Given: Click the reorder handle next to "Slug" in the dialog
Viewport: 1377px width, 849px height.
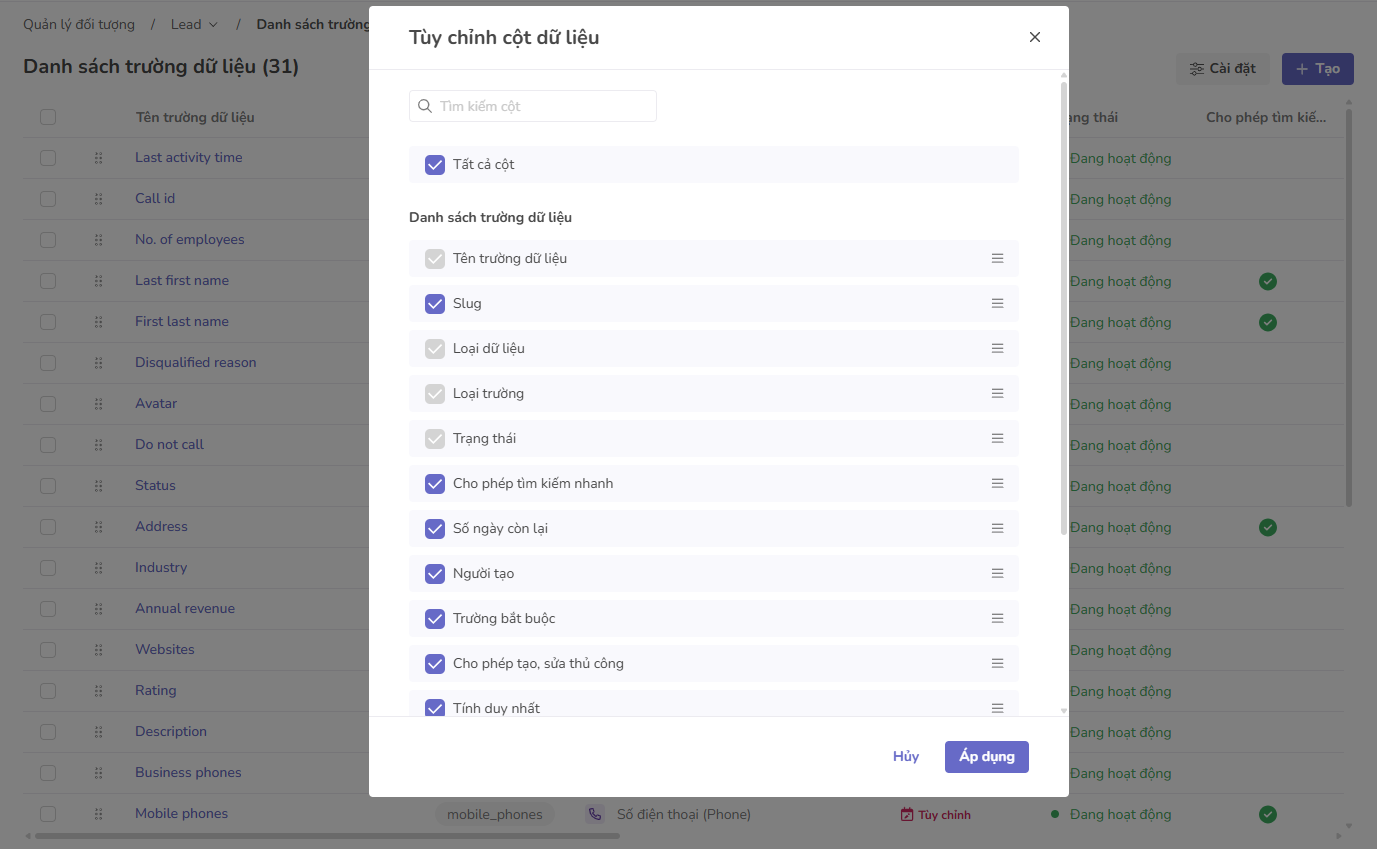Looking at the screenshot, I should tap(997, 303).
